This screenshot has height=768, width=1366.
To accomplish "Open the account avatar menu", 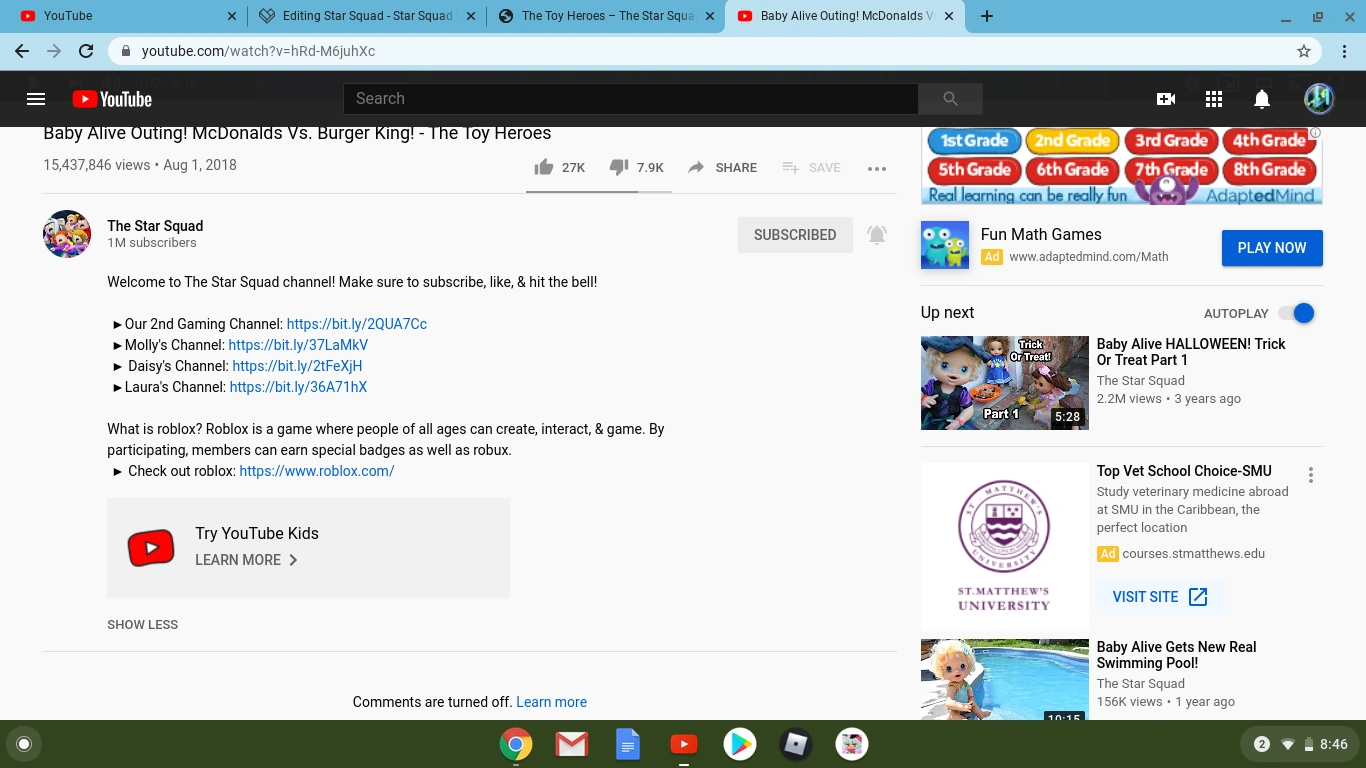I will (x=1319, y=98).
